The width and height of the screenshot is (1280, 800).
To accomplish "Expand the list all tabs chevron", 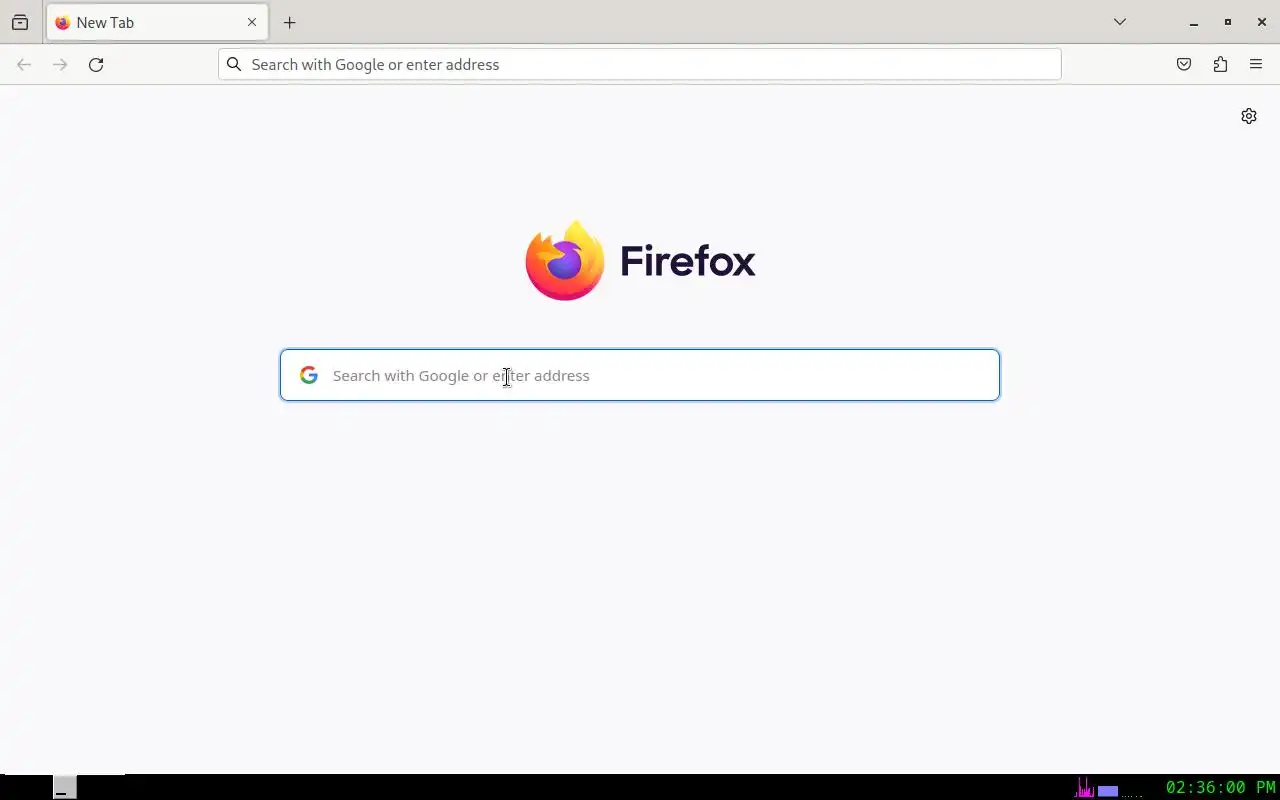I will pos(1120,22).
